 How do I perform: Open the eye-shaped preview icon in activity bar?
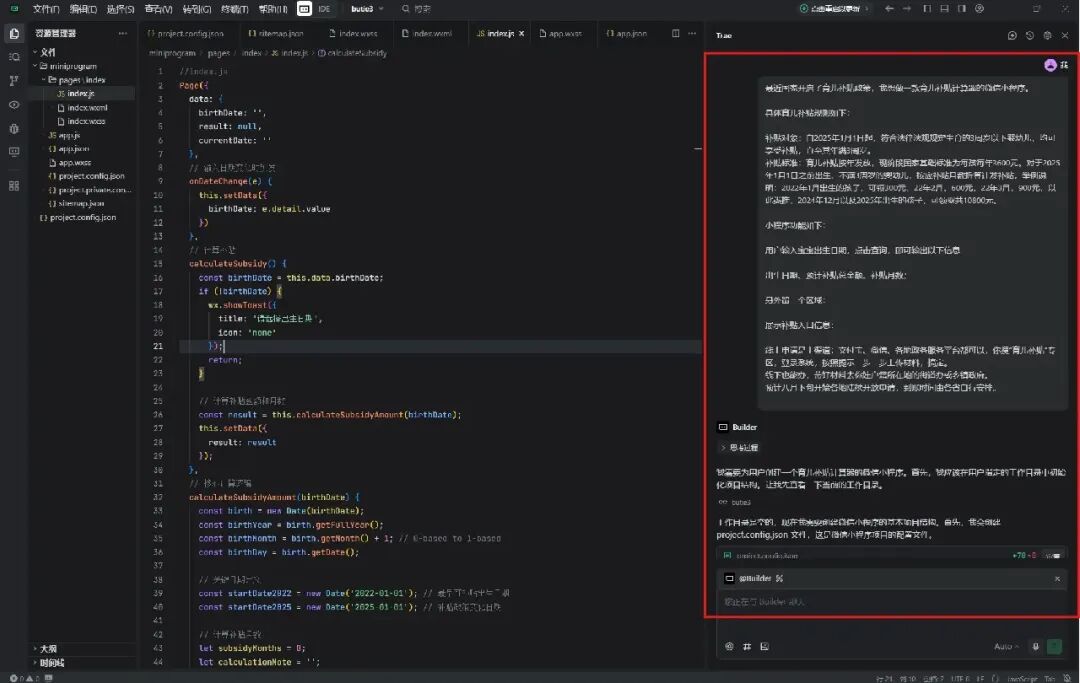point(14,105)
